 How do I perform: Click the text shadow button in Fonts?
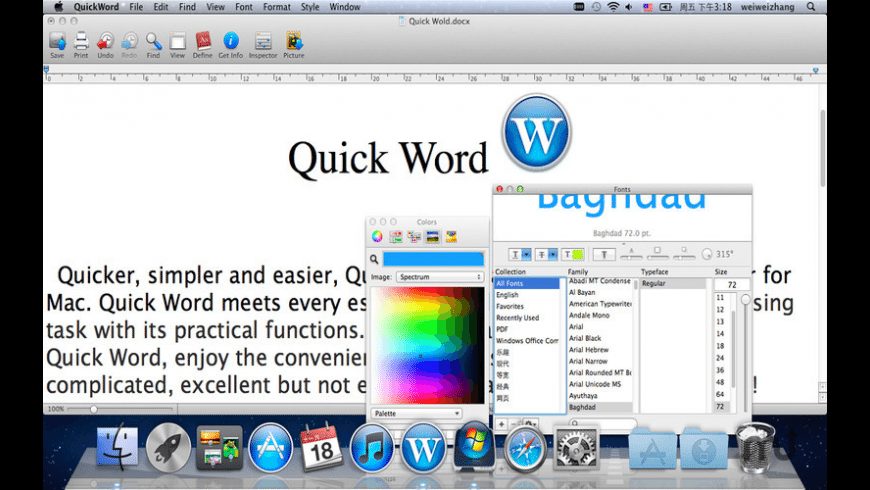pyautogui.click(x=604, y=254)
